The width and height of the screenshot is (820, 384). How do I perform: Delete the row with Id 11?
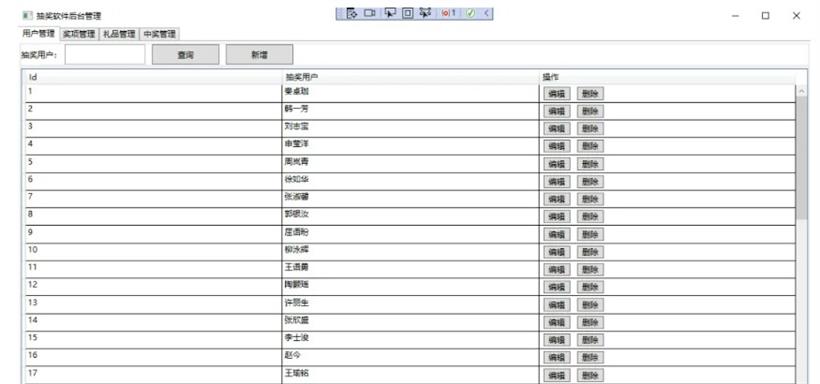point(590,270)
